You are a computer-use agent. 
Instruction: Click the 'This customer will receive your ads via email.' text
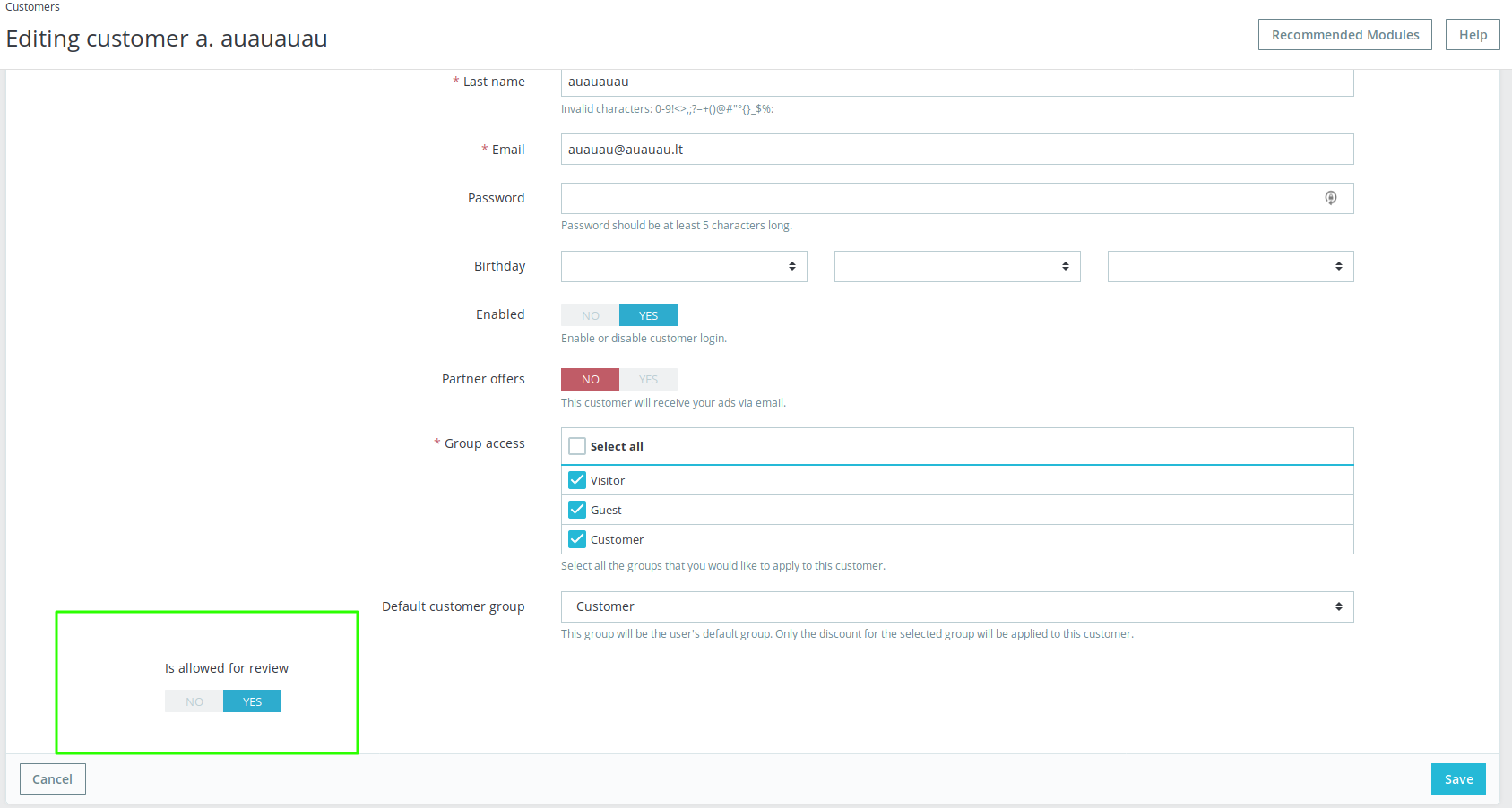673,403
